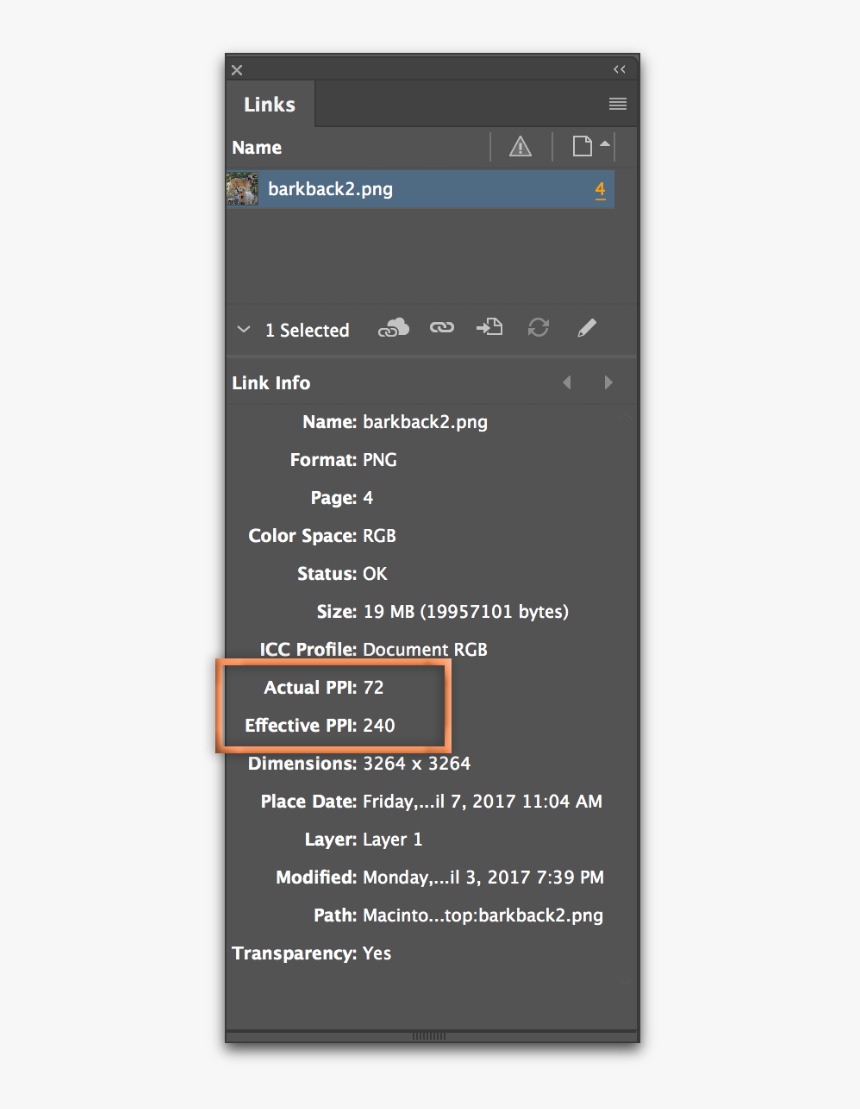Click the resize grip at the panel bottom

tap(431, 1036)
